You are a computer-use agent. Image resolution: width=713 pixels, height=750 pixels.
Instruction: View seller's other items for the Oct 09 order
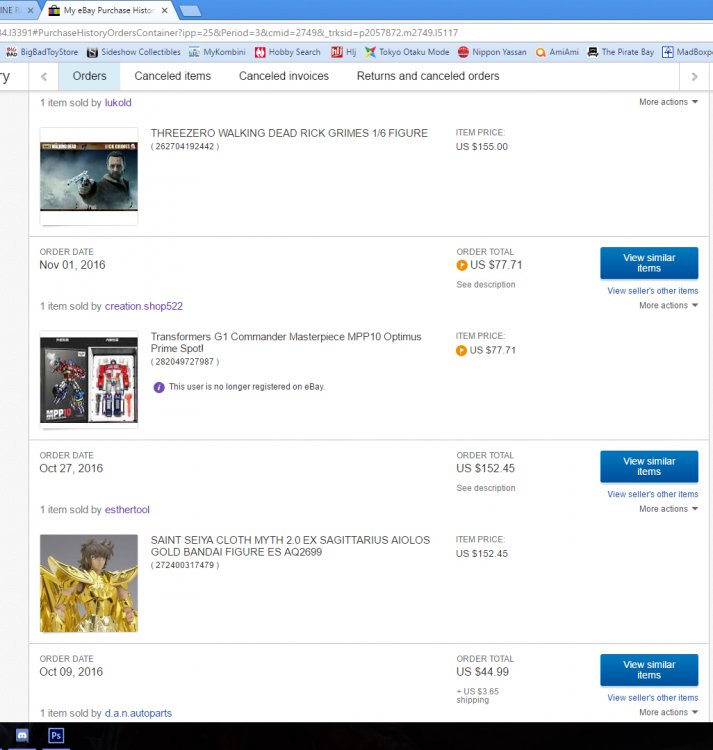pos(653,697)
